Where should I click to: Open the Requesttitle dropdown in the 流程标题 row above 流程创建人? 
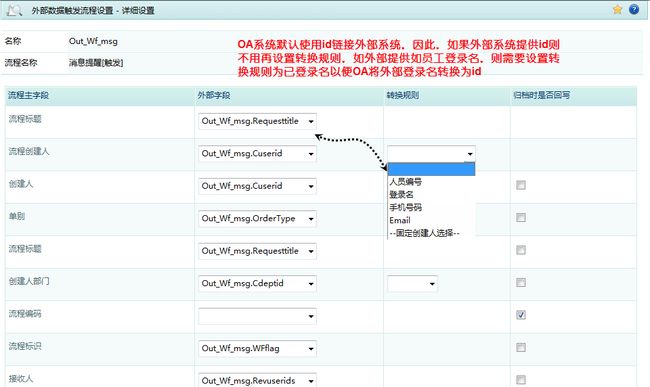[x=257, y=121]
